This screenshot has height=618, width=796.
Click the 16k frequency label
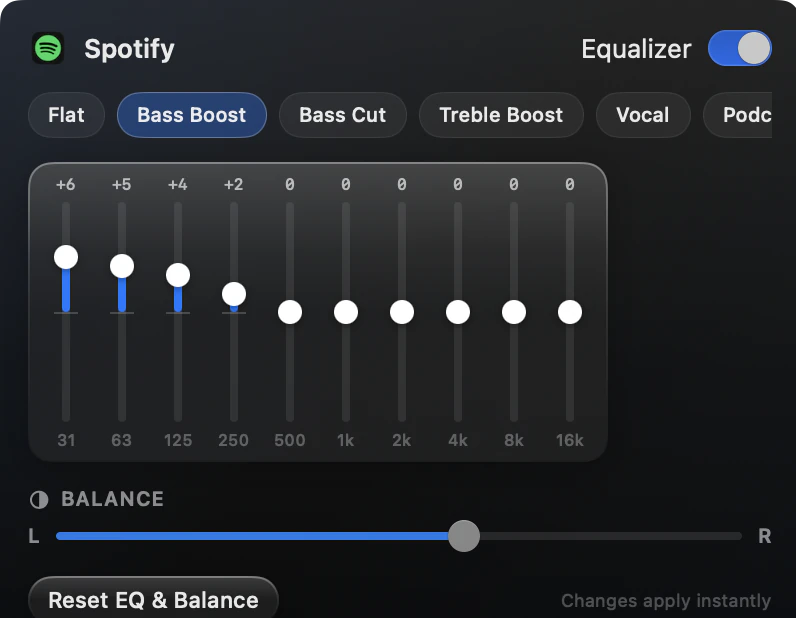pyautogui.click(x=570, y=440)
